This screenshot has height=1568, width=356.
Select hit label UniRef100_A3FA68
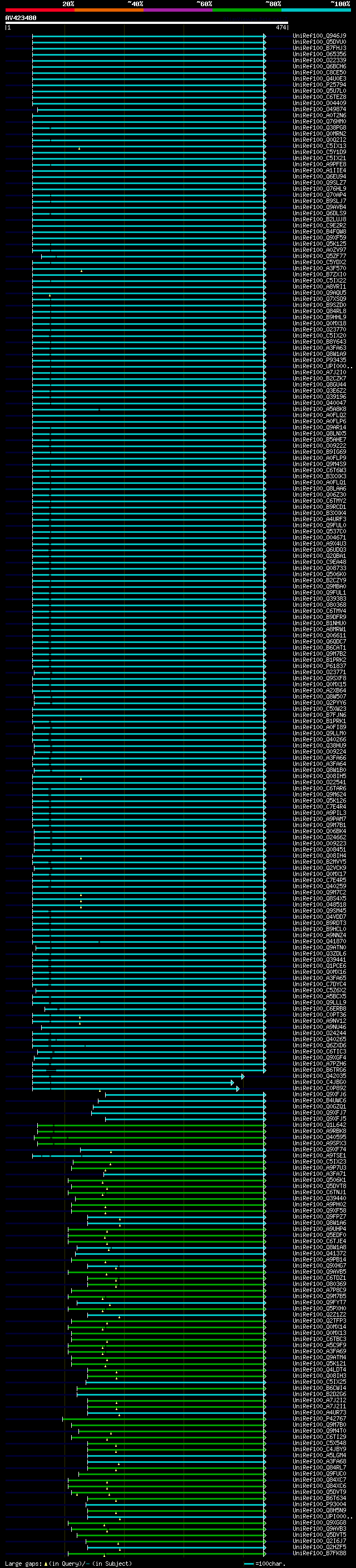[319, 1461]
